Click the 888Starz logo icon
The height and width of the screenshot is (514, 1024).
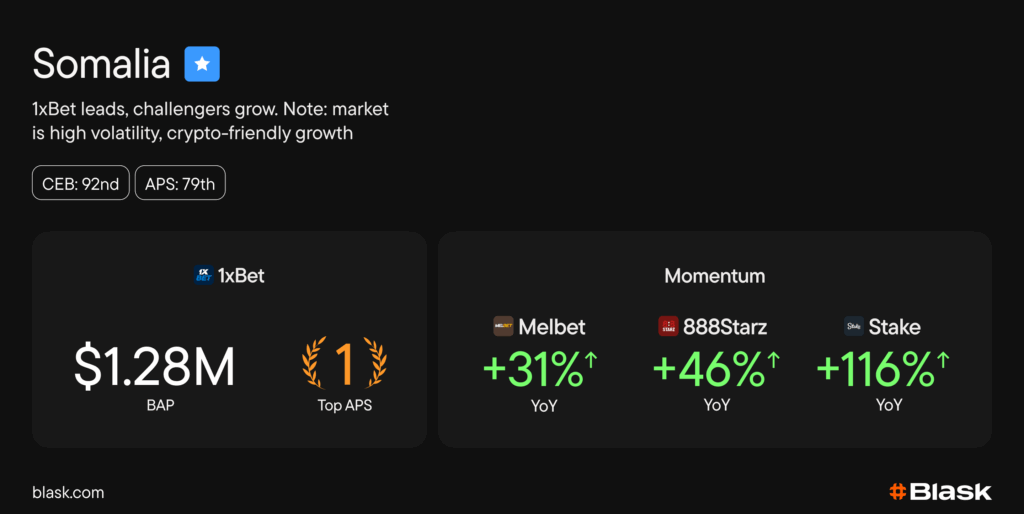pyautogui.click(x=668, y=326)
